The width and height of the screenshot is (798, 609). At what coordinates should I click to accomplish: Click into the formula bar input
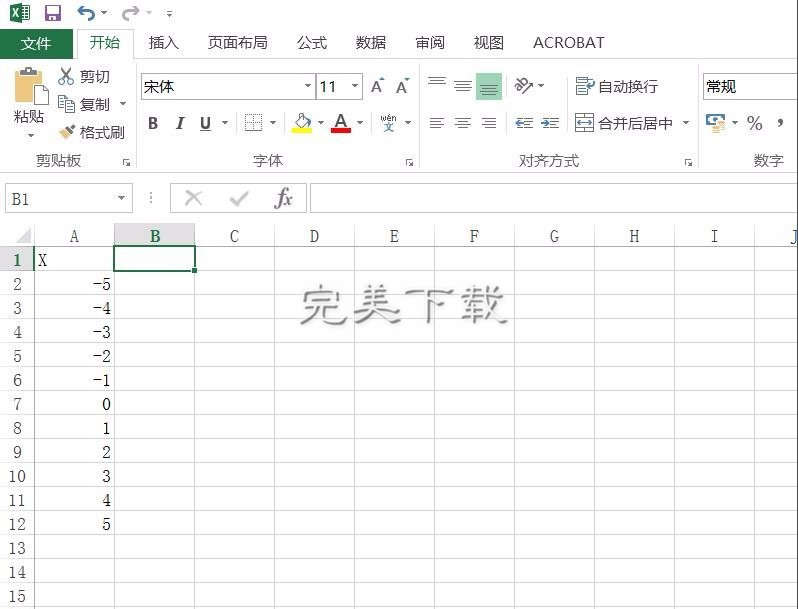pos(554,198)
